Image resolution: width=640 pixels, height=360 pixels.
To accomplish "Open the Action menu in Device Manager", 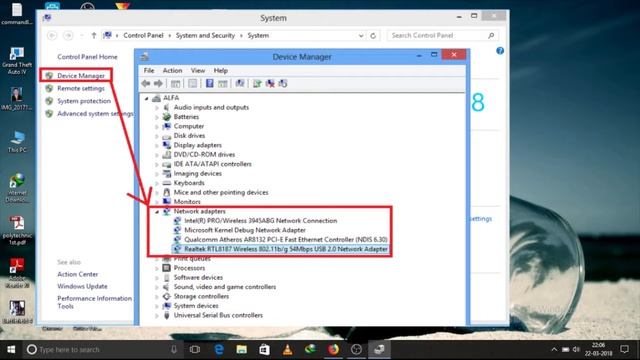I will (x=172, y=71).
